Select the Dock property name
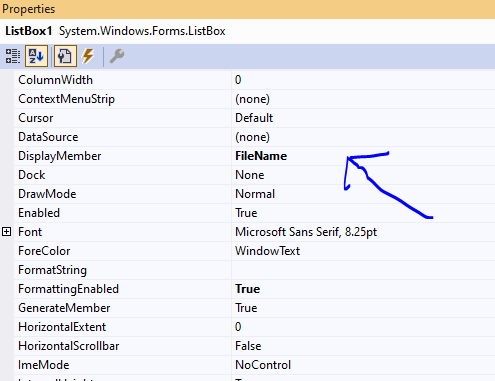495x381 pixels. coord(32,175)
